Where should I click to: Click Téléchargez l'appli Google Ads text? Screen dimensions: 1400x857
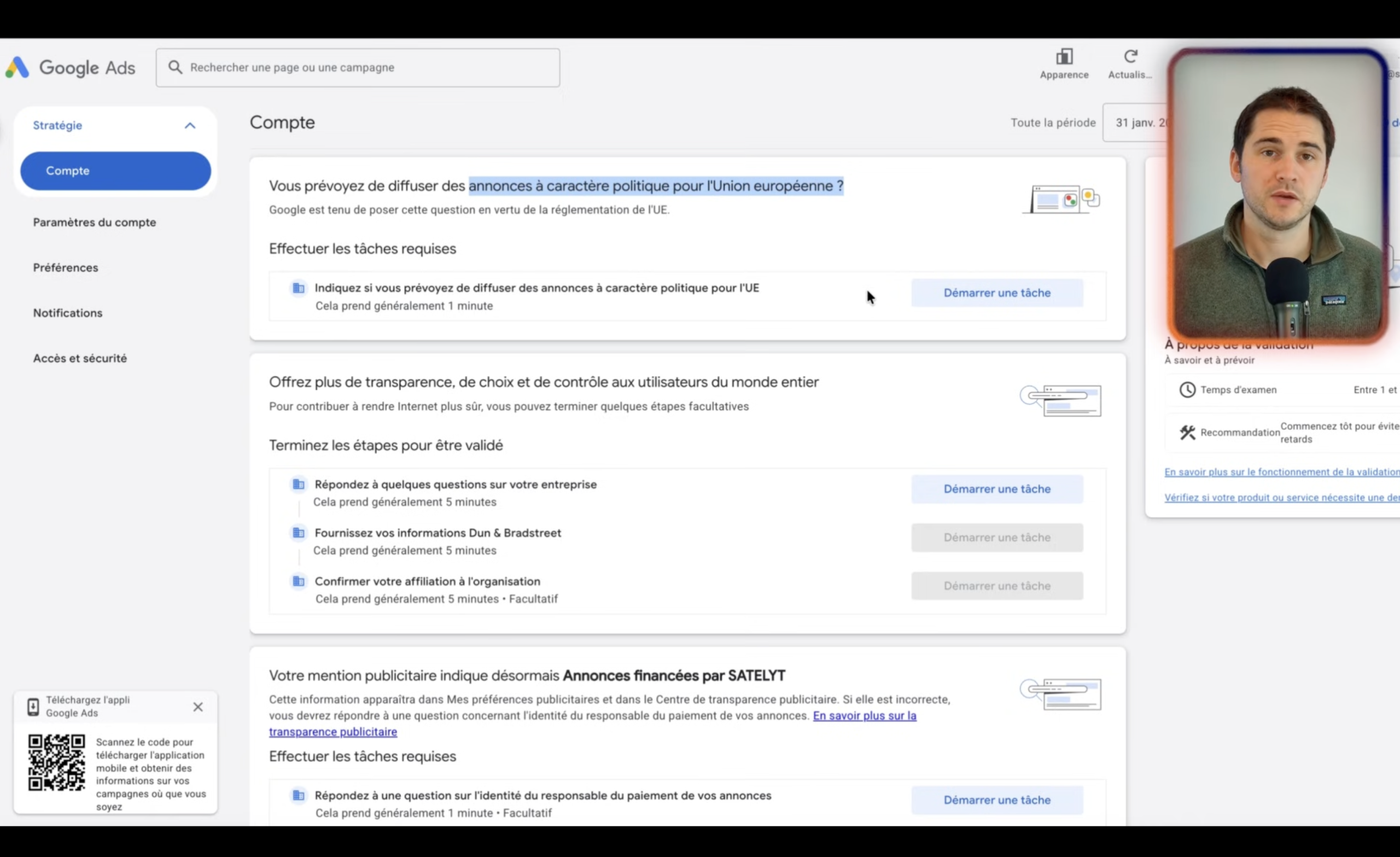coord(87,707)
